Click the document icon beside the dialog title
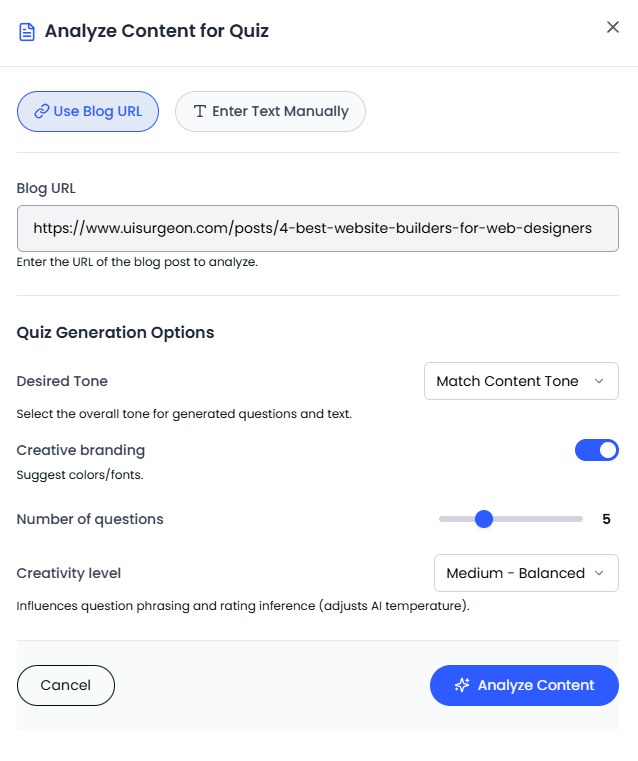The width and height of the screenshot is (638, 761). (x=27, y=31)
